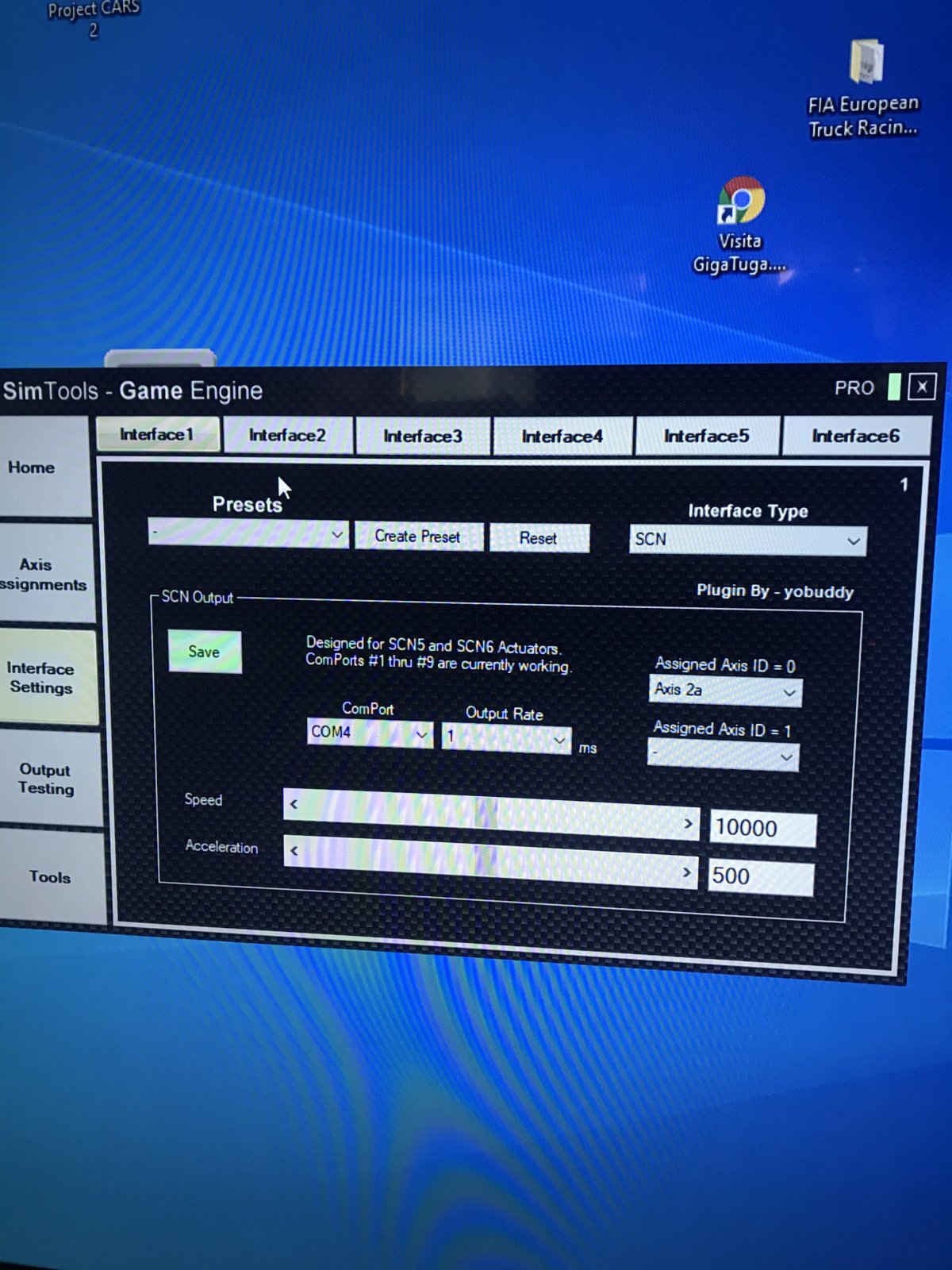Click the 'SimTools - Game Engine' title text

pos(132,391)
